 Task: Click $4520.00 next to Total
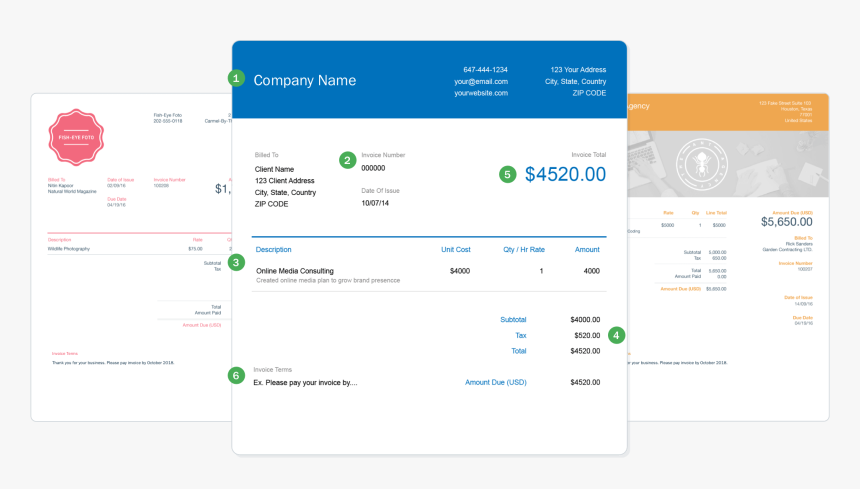585,351
